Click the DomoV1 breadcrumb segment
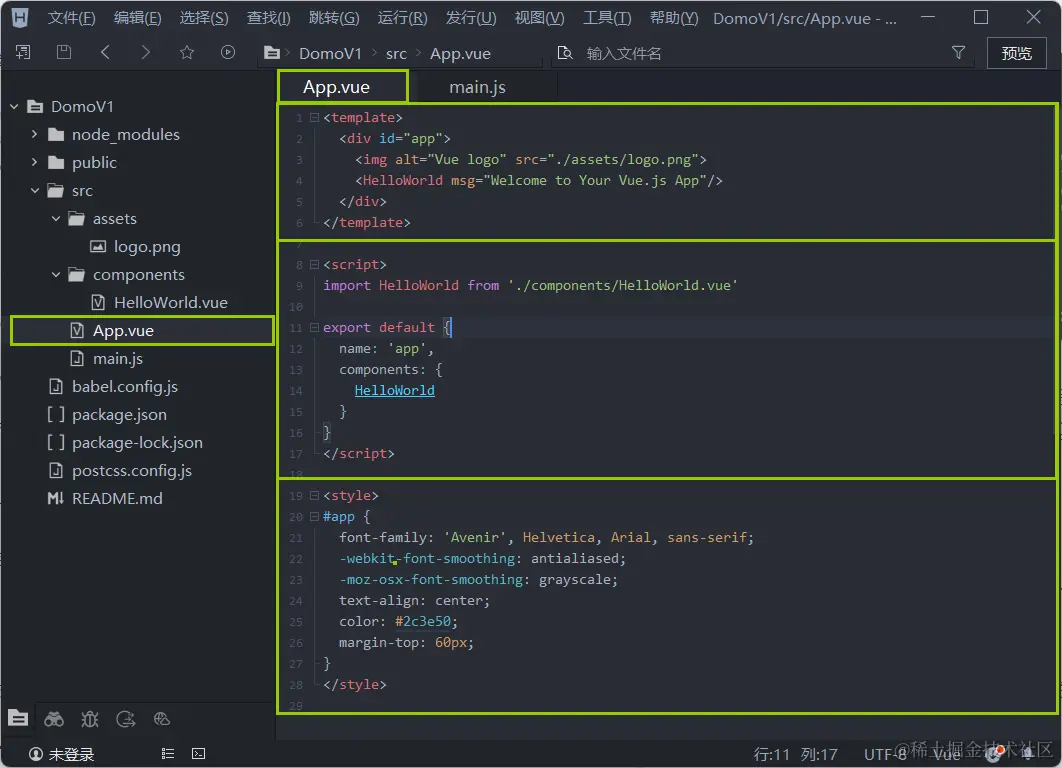The width and height of the screenshot is (1062, 768). coord(331,54)
